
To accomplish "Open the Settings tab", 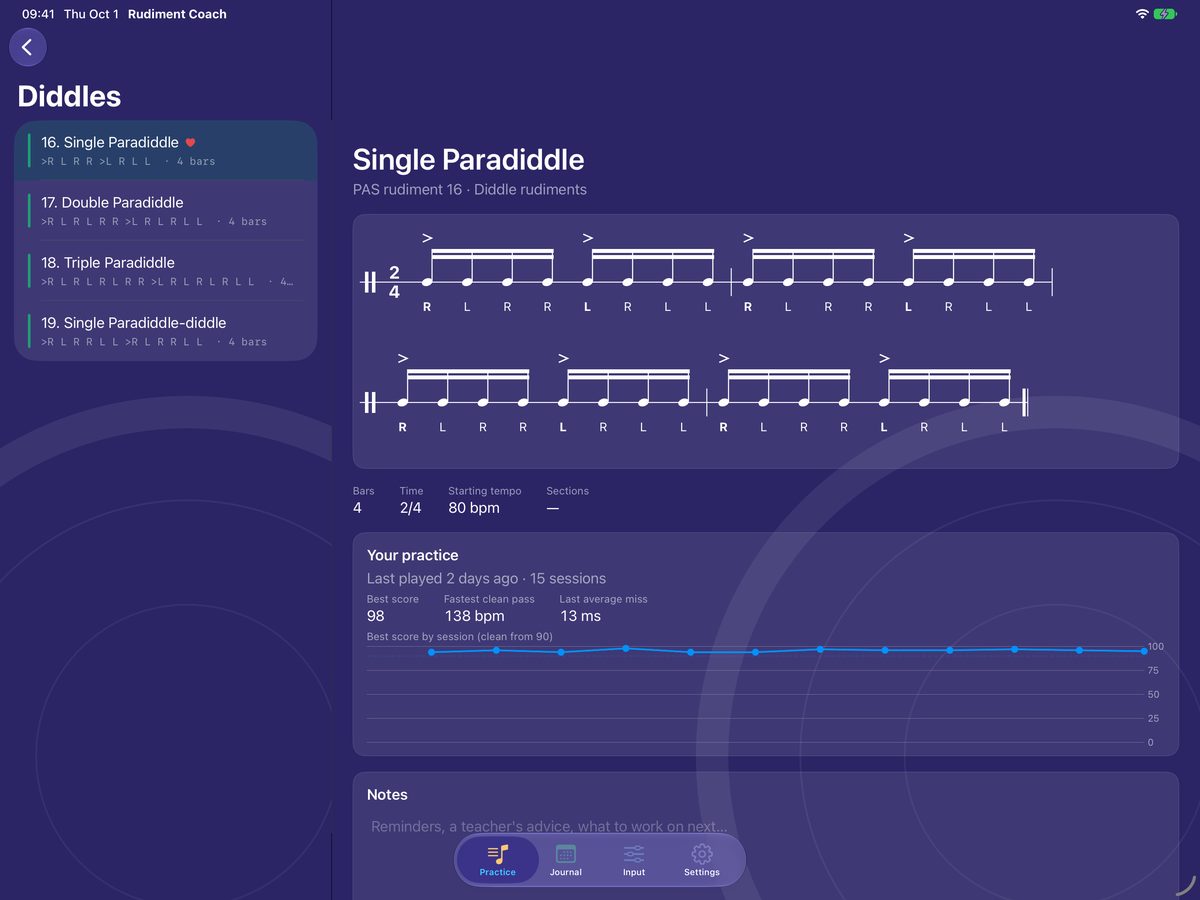I will coord(702,860).
